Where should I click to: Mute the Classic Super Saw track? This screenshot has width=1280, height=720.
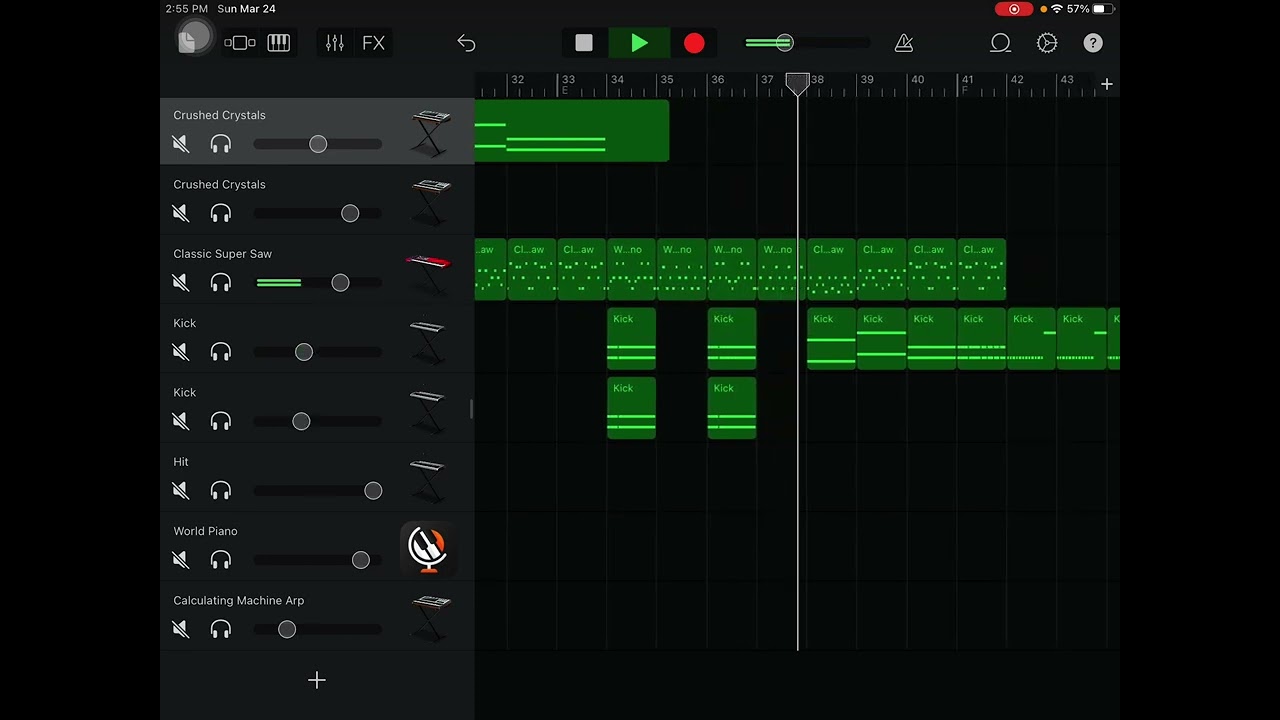click(x=181, y=283)
